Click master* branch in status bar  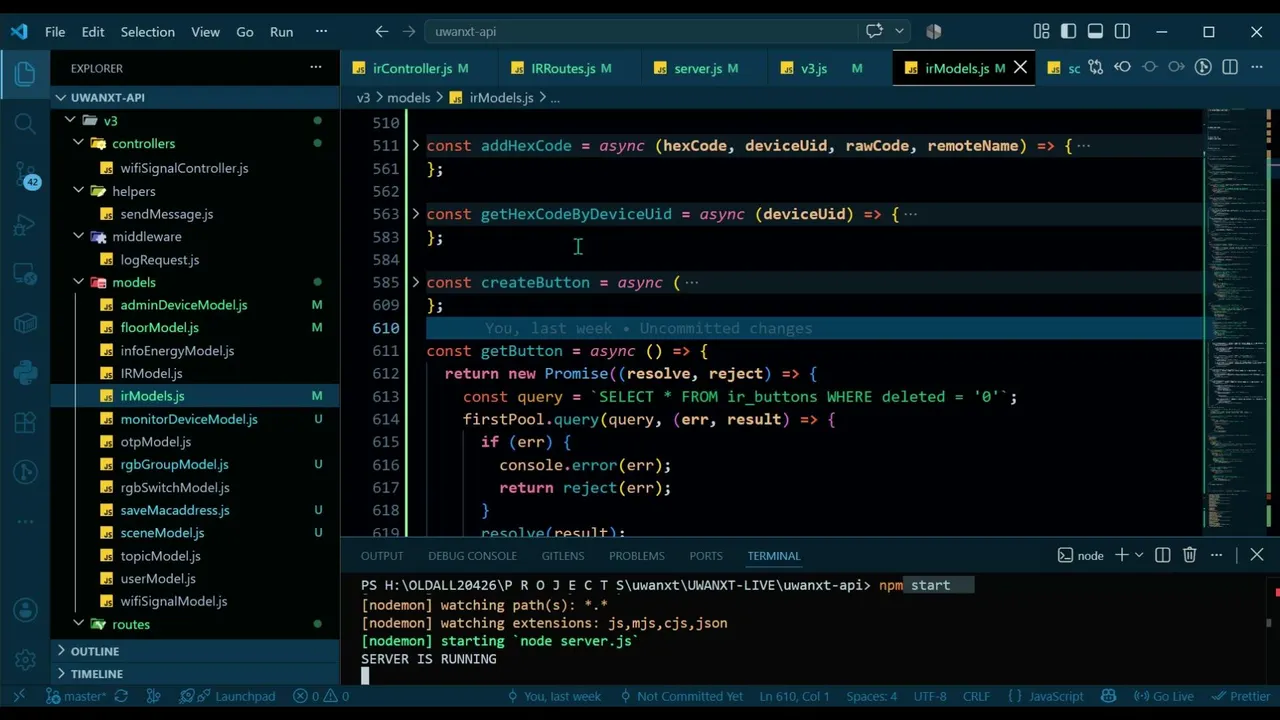tap(77, 696)
